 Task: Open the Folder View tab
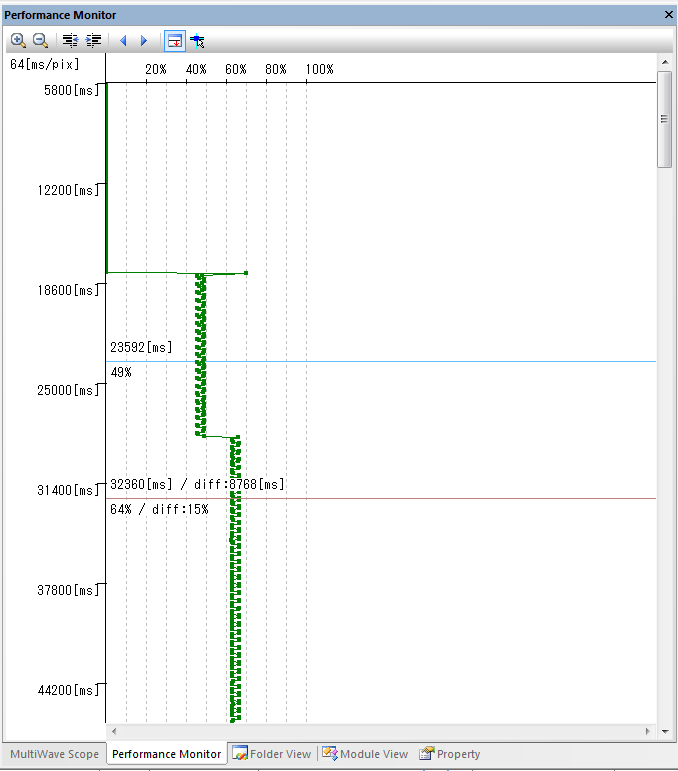pos(272,754)
